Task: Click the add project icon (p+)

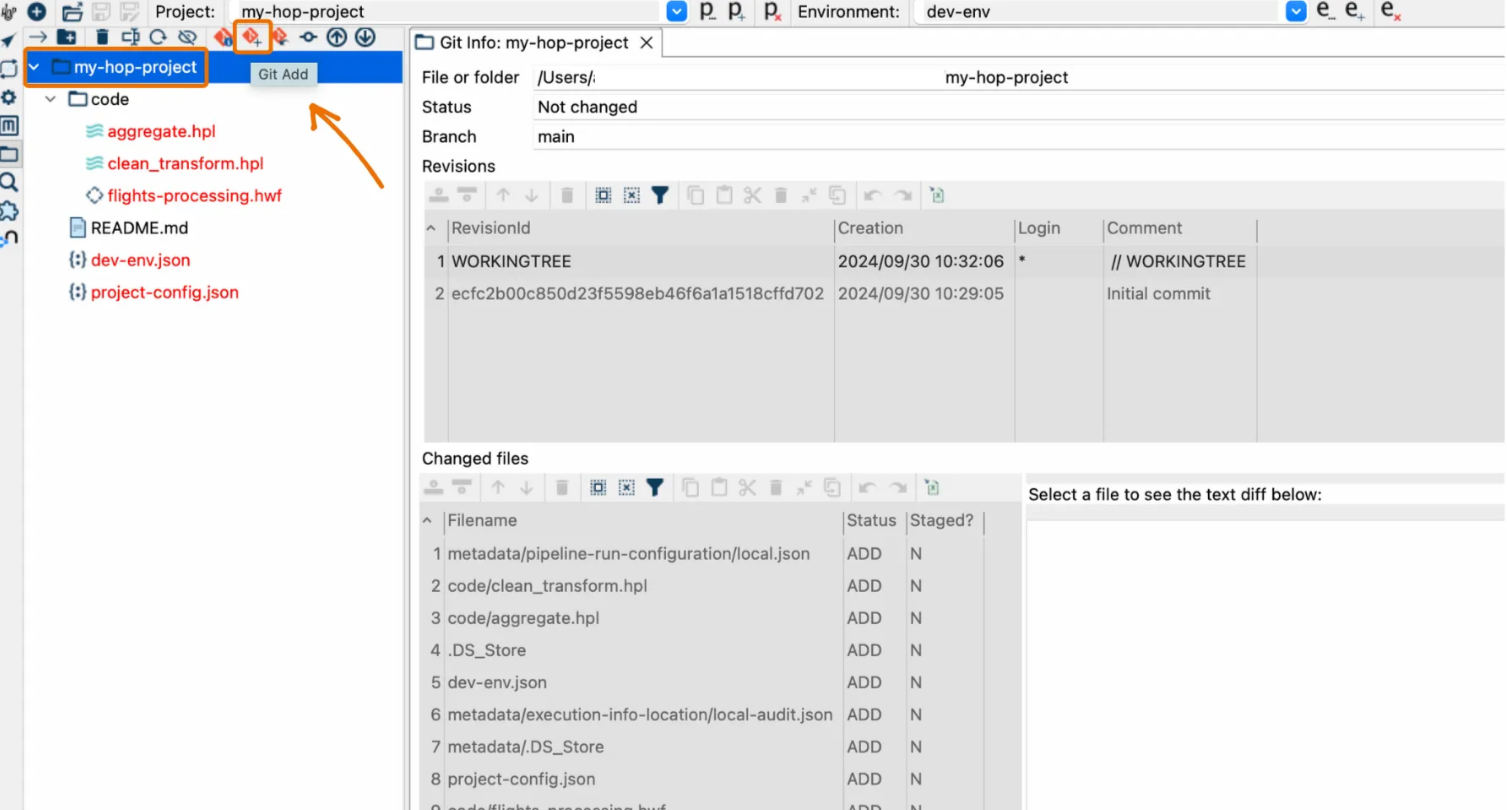Action: click(x=738, y=12)
